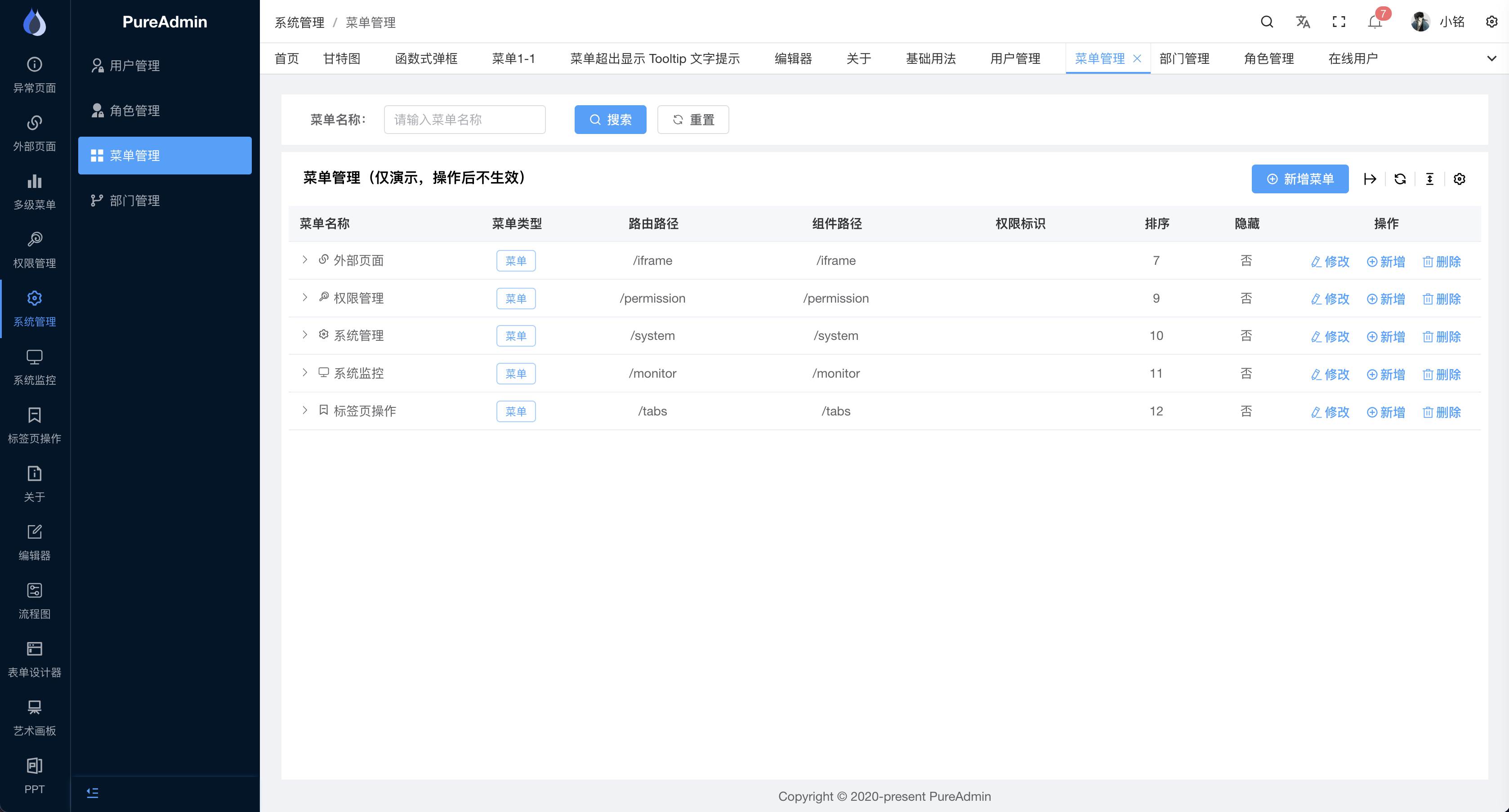
Task: Open the global search icon in the header
Action: click(x=1267, y=22)
